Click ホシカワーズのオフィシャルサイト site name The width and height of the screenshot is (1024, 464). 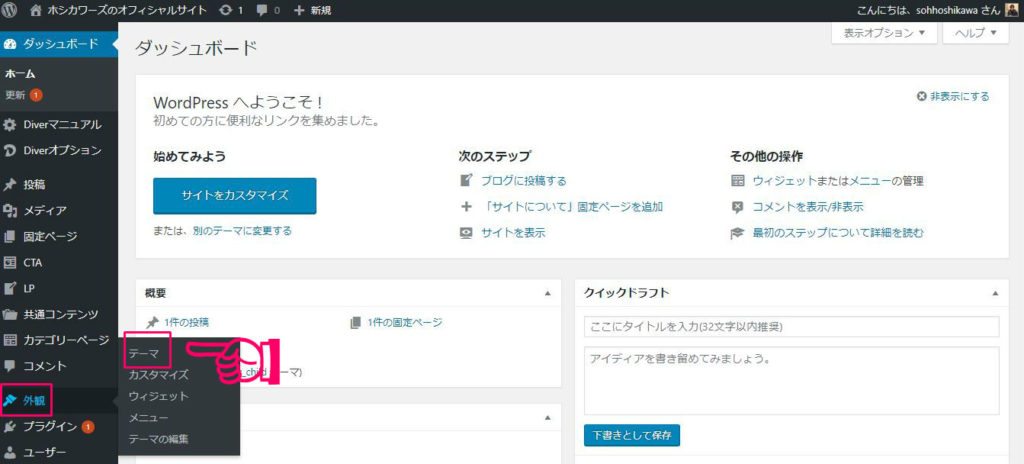tap(127, 10)
